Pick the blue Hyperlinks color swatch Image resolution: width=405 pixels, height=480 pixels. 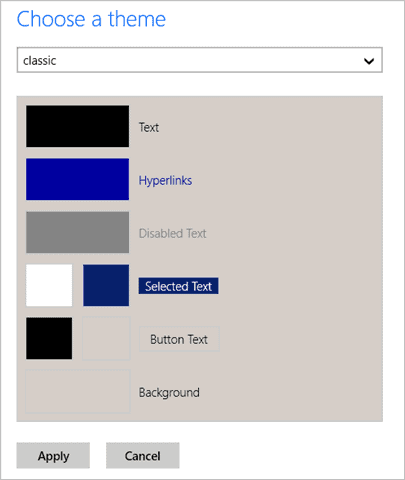tap(77, 179)
